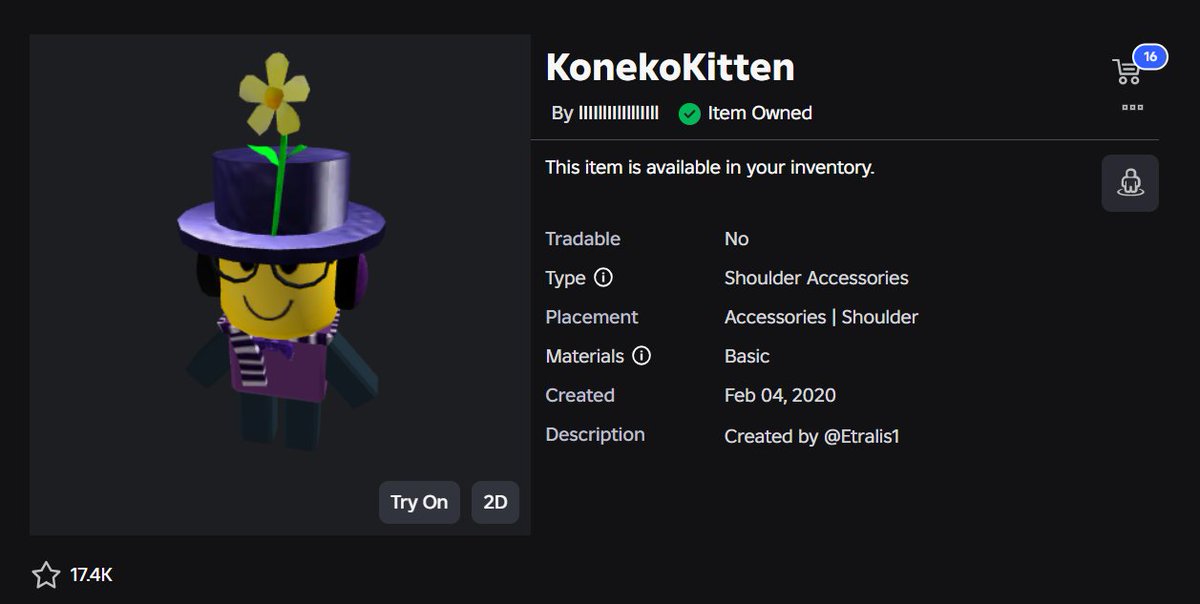The height and width of the screenshot is (604, 1200).
Task: Open the three-dot more options menu
Action: pos(1132,107)
